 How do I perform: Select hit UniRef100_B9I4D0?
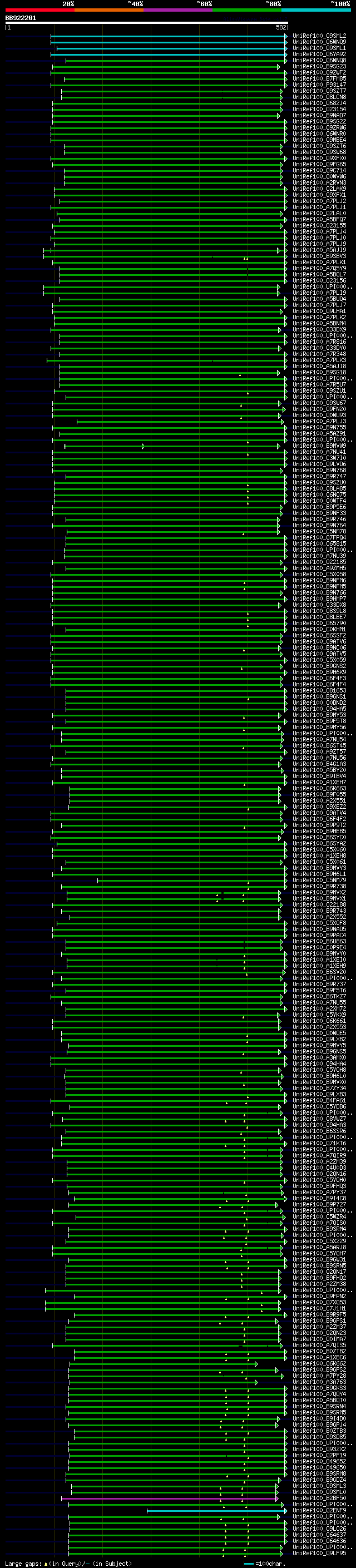[x=319, y=1418]
